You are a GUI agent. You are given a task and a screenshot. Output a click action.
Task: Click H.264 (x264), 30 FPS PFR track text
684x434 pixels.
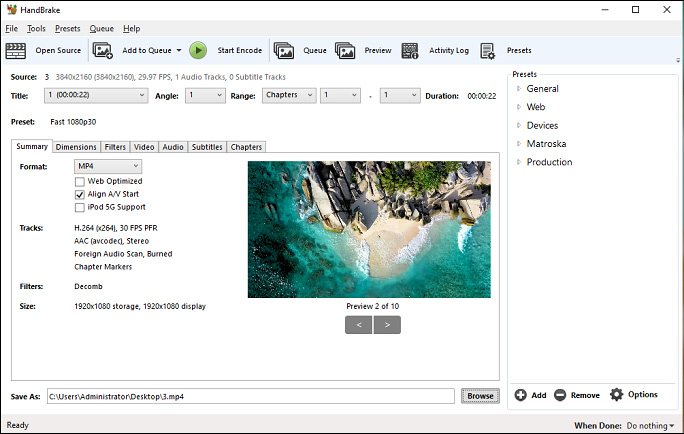(116, 228)
